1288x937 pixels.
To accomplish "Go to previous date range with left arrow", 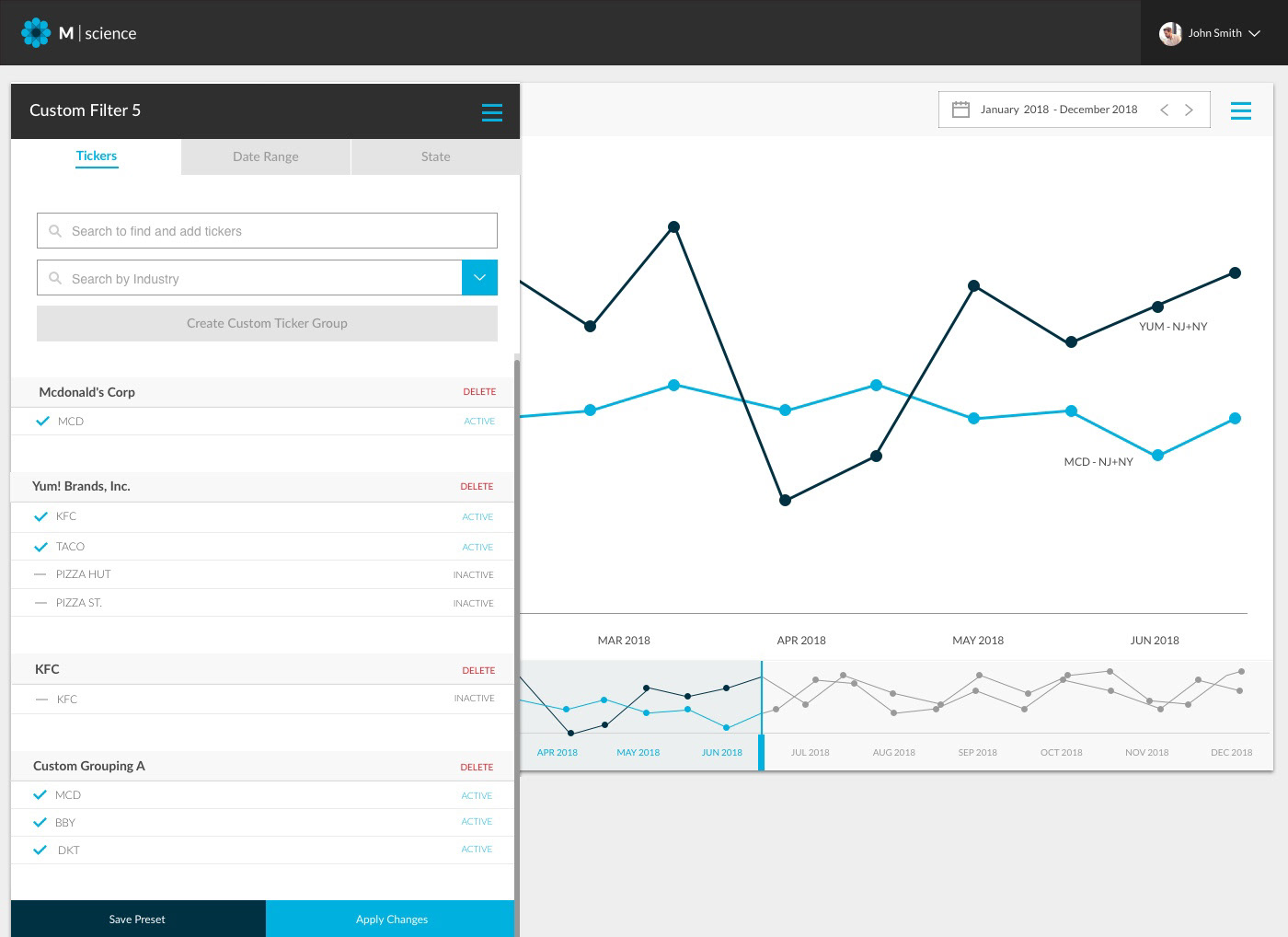I will 1165,110.
